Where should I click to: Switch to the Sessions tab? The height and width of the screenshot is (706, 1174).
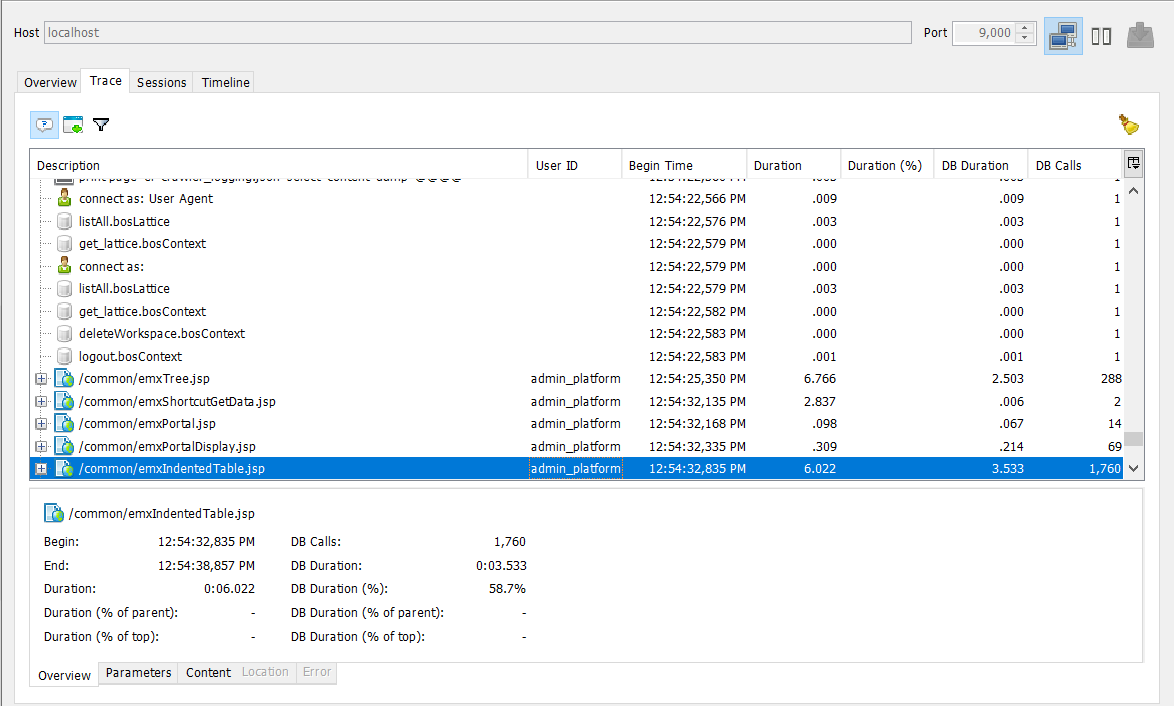(x=161, y=82)
